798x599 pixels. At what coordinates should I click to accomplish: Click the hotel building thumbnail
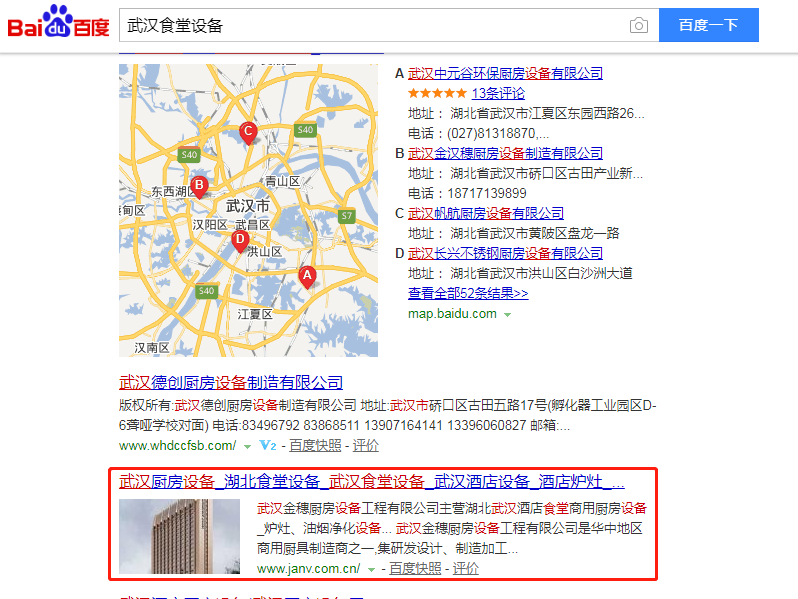[179, 536]
